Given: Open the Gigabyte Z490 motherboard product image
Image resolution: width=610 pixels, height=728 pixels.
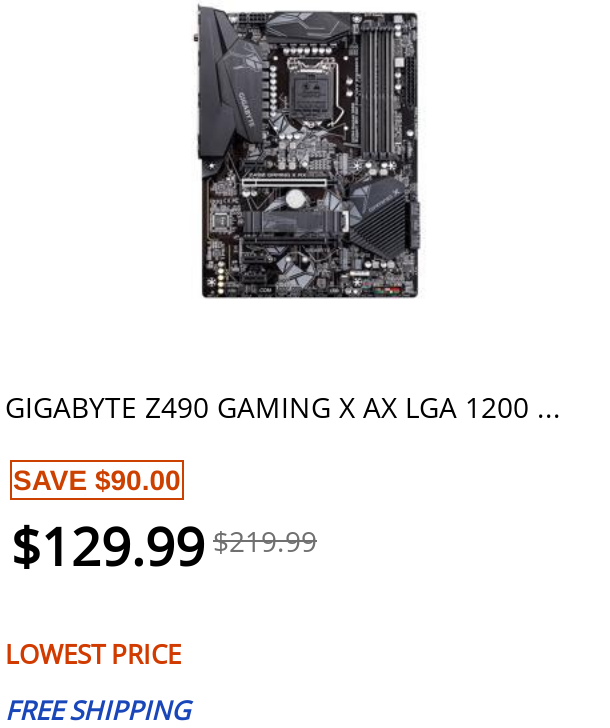Looking at the screenshot, I should pos(308,151).
